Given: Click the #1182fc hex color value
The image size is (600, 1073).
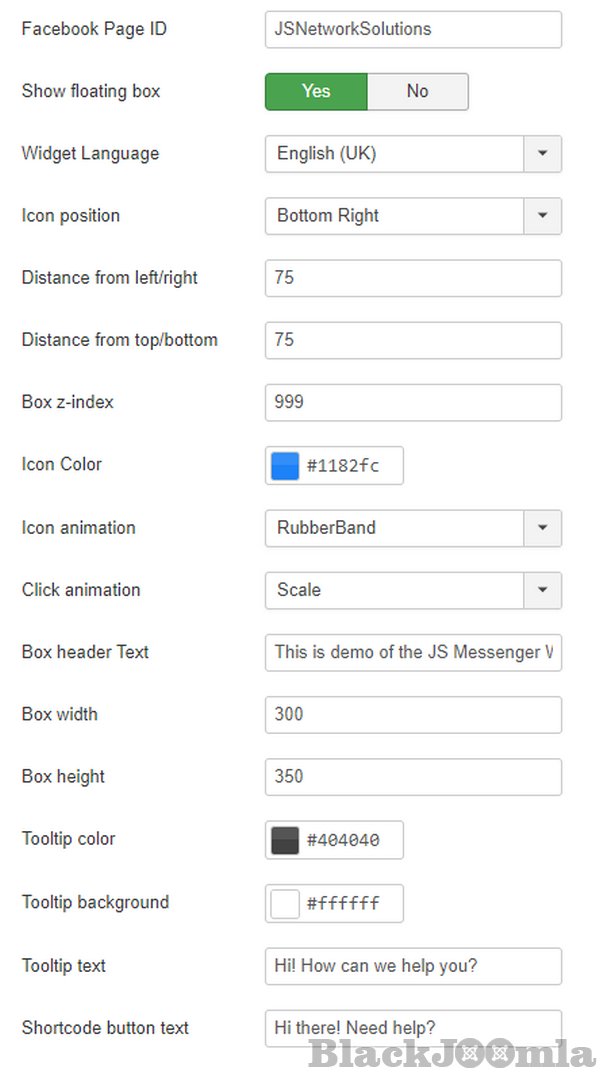Looking at the screenshot, I should [343, 466].
